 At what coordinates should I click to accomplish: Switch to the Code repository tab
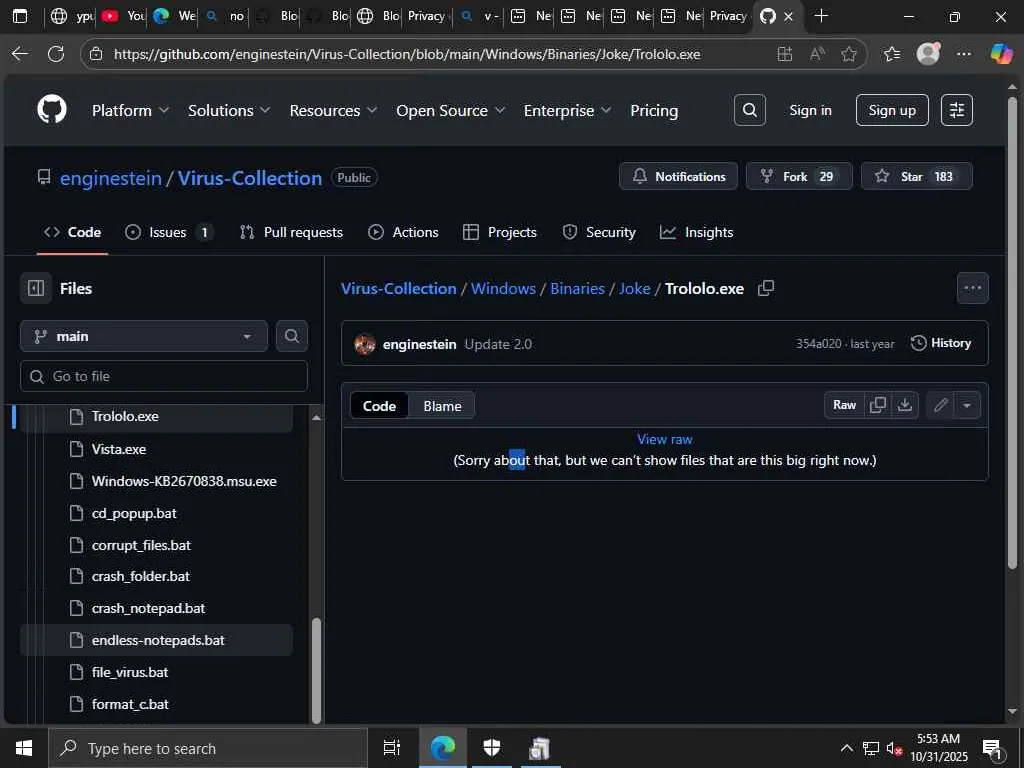click(x=72, y=232)
